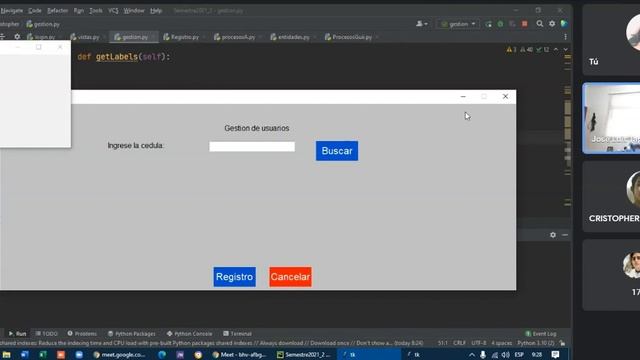Click the CRISTOPHER participant tile in Meet

(611, 197)
